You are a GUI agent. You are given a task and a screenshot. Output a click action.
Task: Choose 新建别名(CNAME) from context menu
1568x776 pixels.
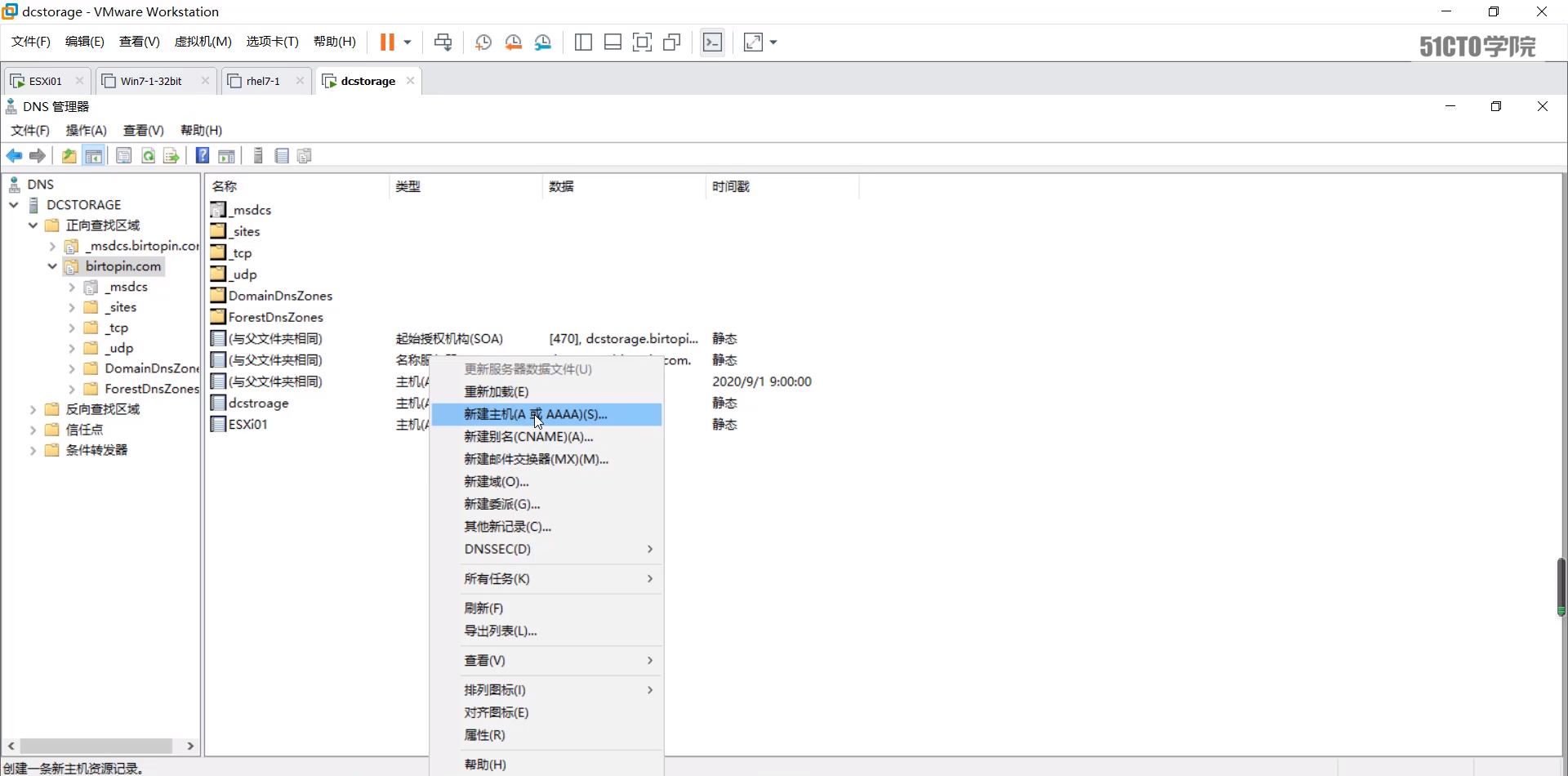546,437
